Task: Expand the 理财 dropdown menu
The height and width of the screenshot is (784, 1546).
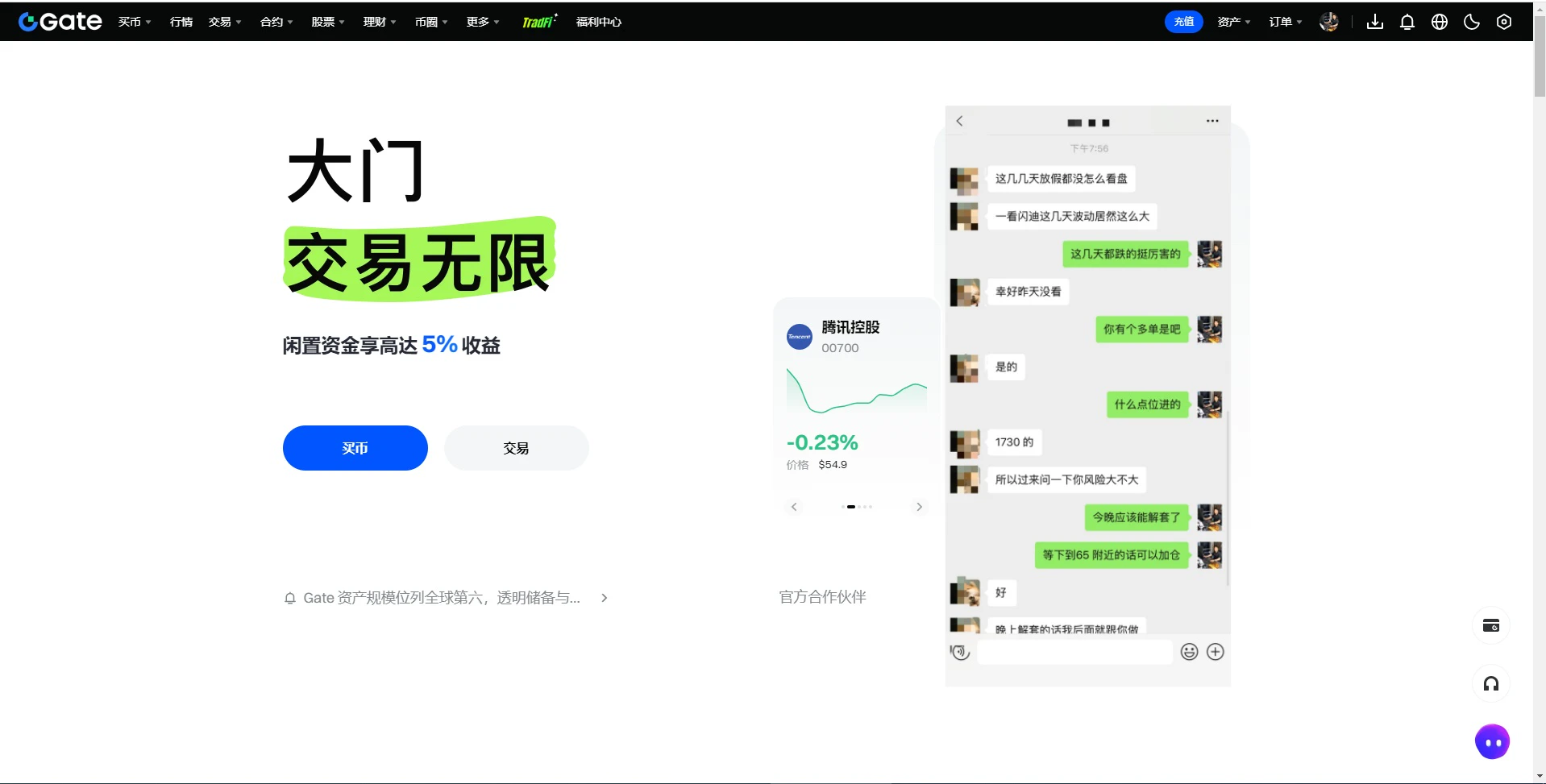Action: pos(380,22)
